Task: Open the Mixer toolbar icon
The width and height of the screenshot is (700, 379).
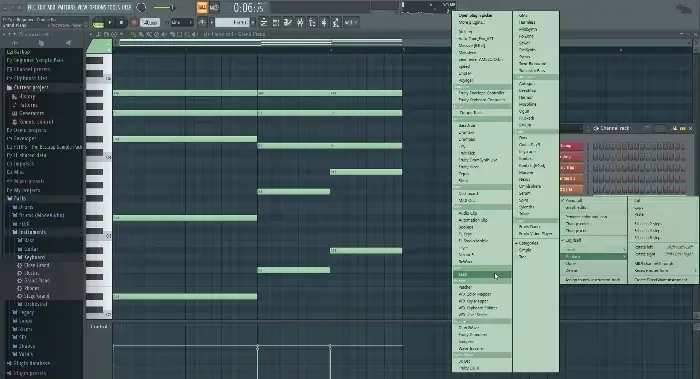Action: 300,22
